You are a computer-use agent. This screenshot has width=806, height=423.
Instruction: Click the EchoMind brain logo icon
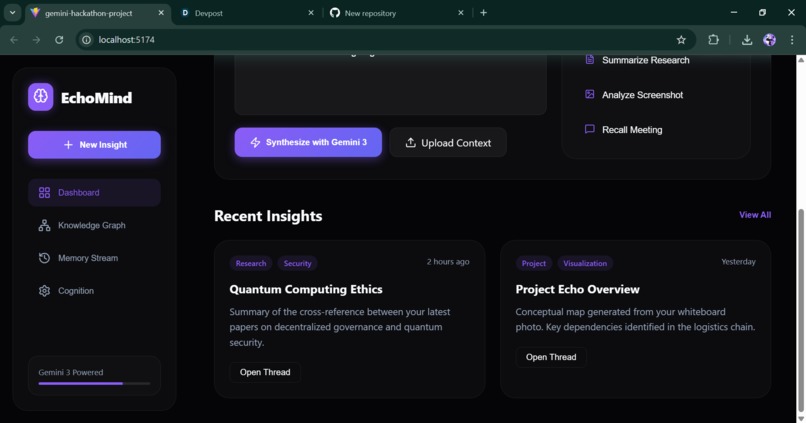click(x=41, y=97)
